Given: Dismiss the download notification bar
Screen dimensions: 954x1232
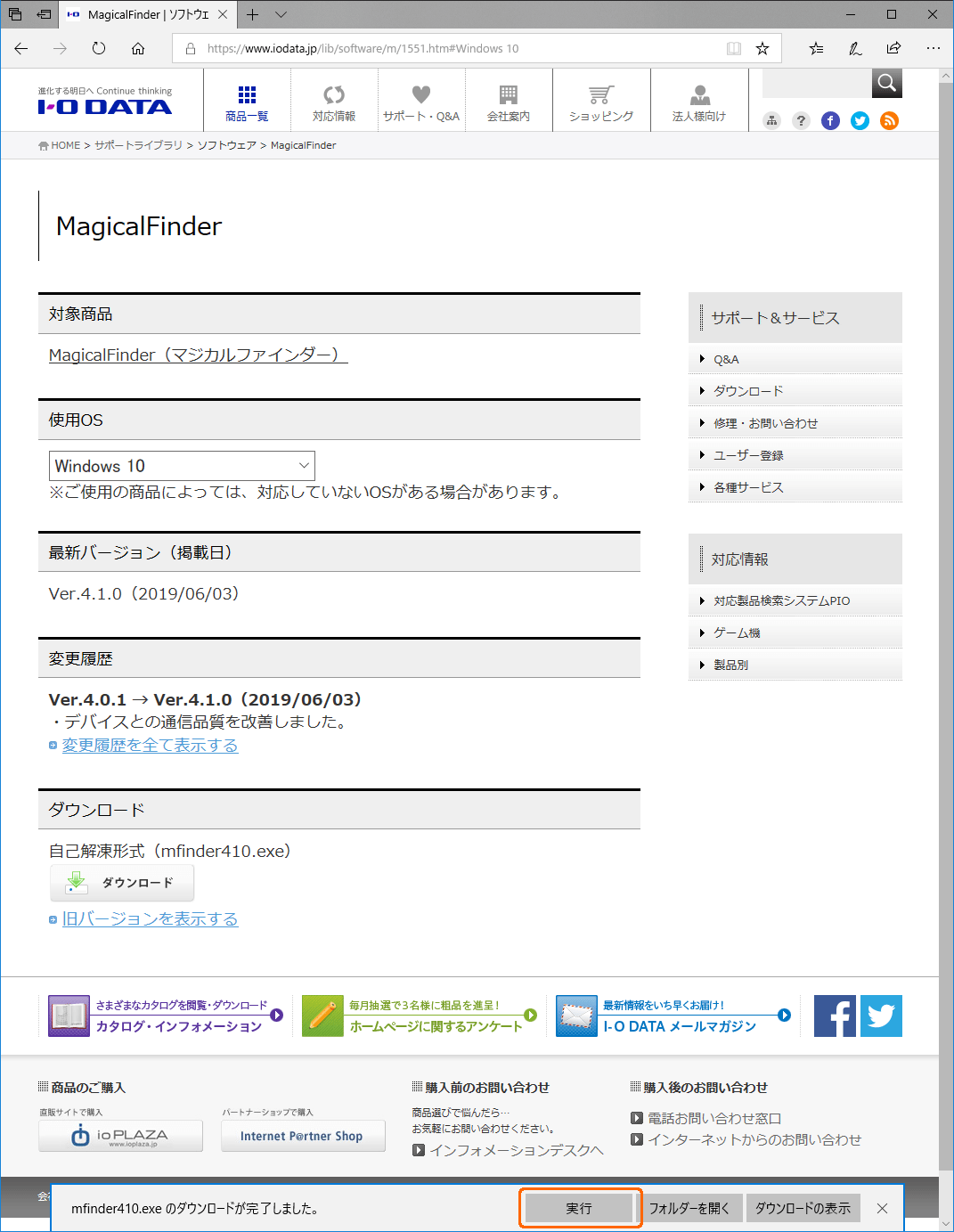Looking at the screenshot, I should tap(882, 1208).
